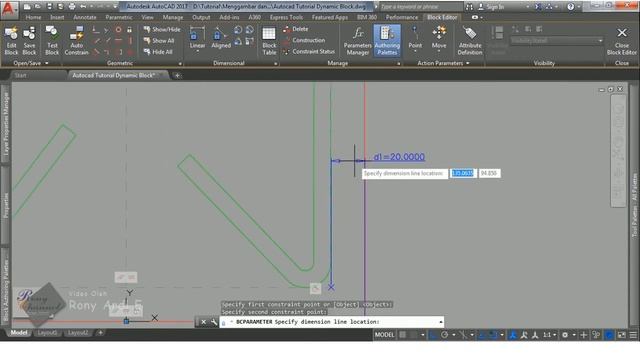The height and width of the screenshot is (360, 640).
Task: Toggle Construction geometry
Action: [x=304, y=40]
